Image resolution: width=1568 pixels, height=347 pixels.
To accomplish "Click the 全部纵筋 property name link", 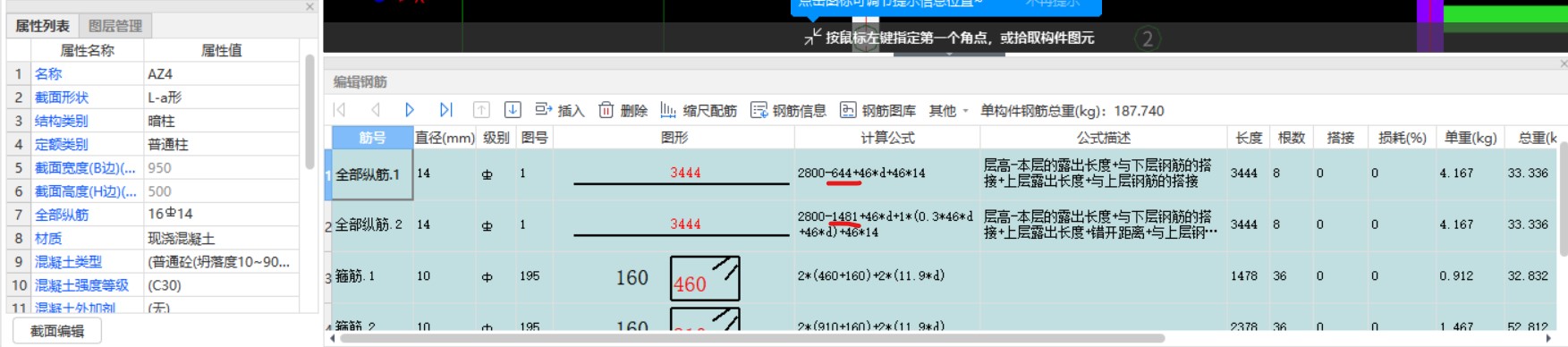I will coord(62,215).
